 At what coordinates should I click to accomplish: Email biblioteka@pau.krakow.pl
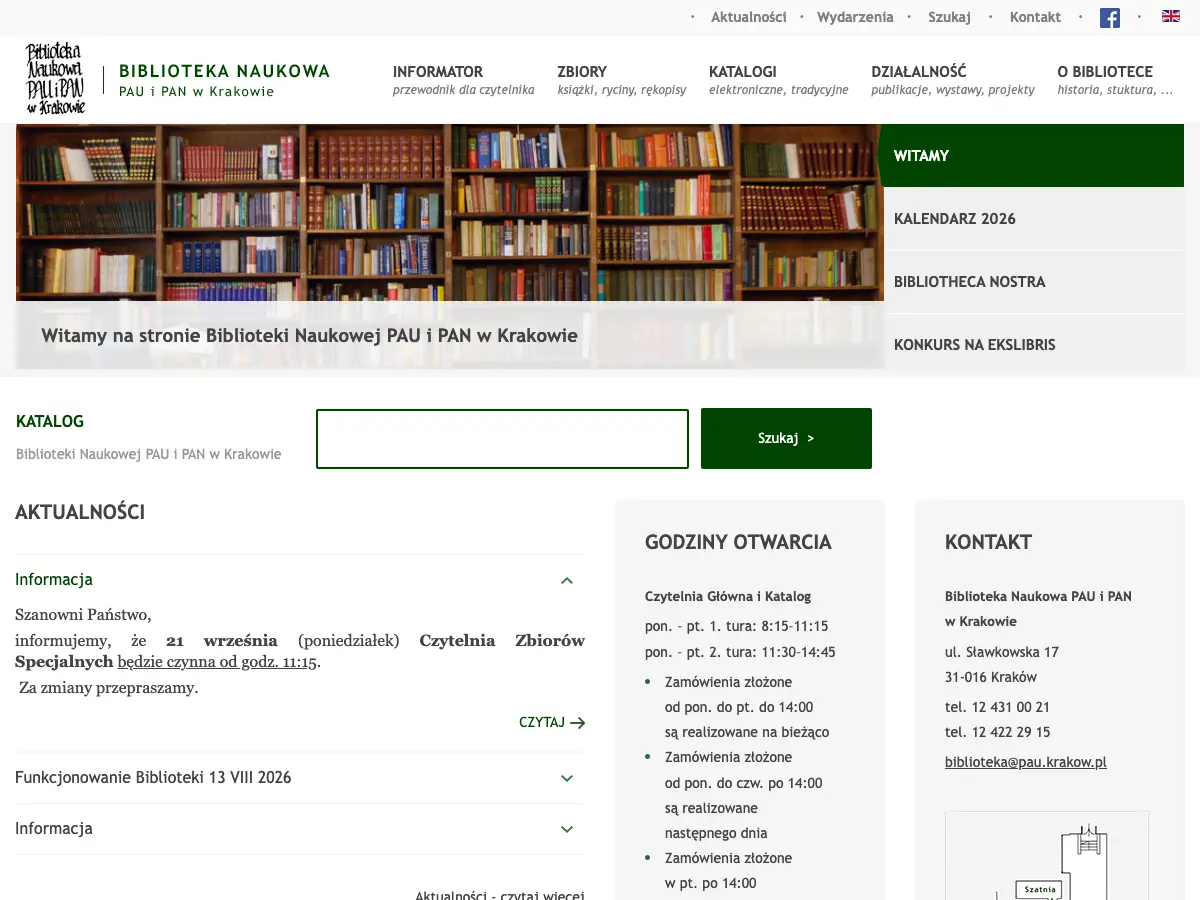[1025, 762]
